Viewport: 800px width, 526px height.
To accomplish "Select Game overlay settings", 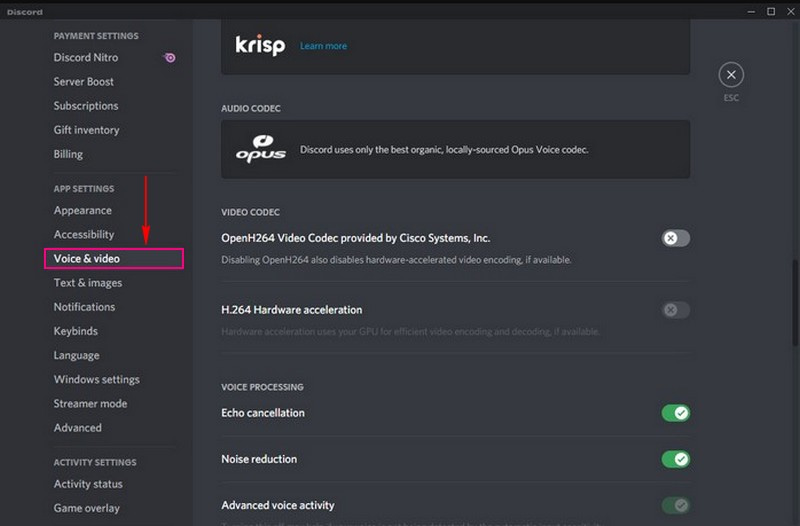I will tap(87, 508).
